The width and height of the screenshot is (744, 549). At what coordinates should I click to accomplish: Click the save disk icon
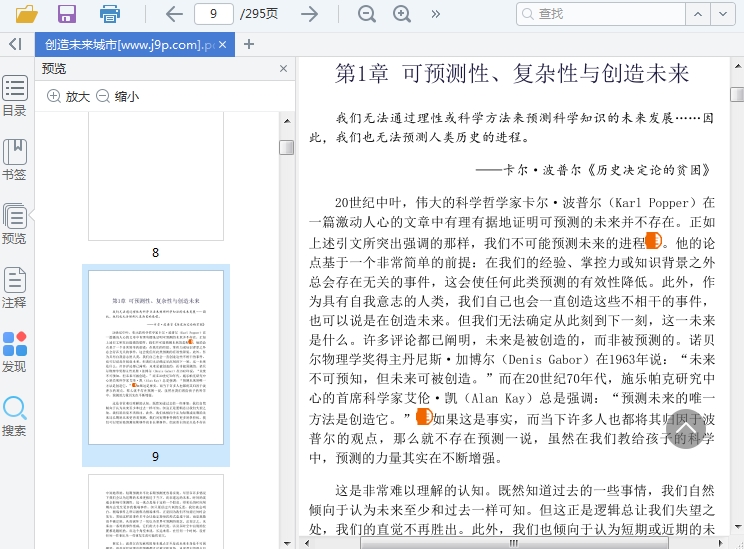tap(67, 14)
